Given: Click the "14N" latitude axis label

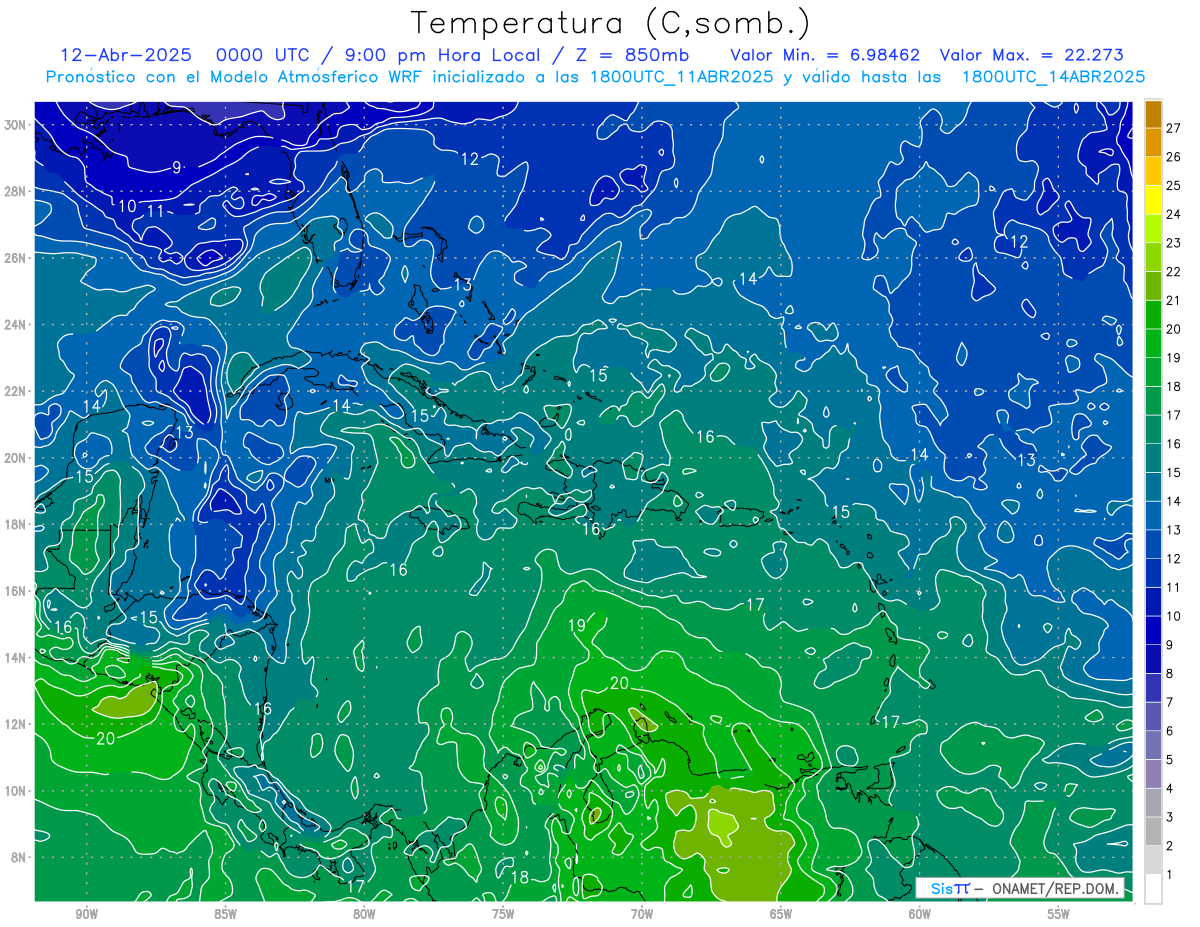Looking at the screenshot, I should pos(17,658).
